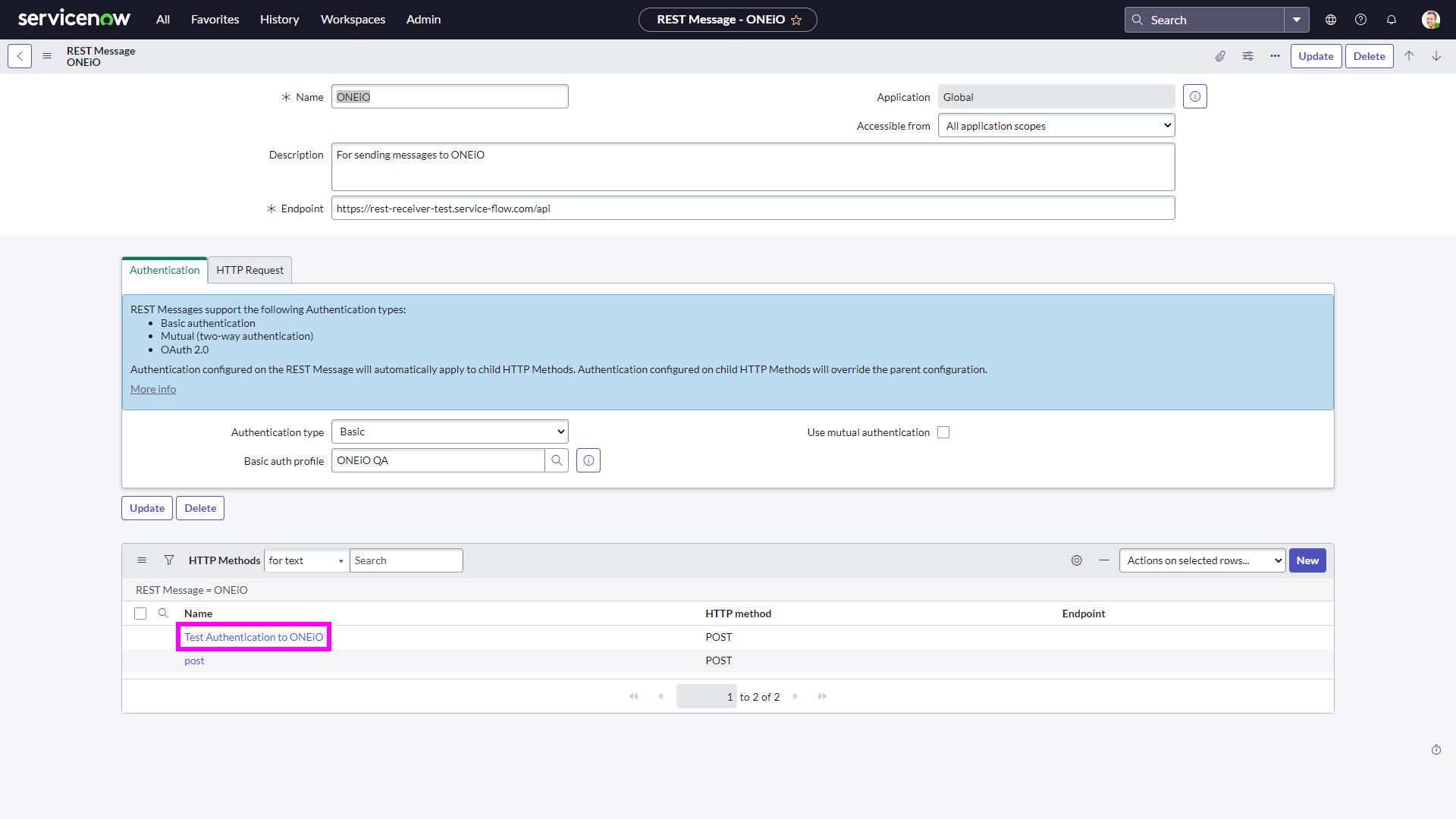Go to previous record up arrow
This screenshot has width=1456, height=819.
[1409, 56]
